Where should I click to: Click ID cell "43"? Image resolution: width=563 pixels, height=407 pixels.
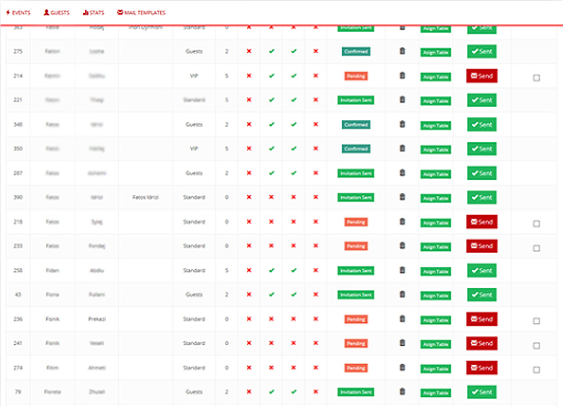[x=18, y=295]
